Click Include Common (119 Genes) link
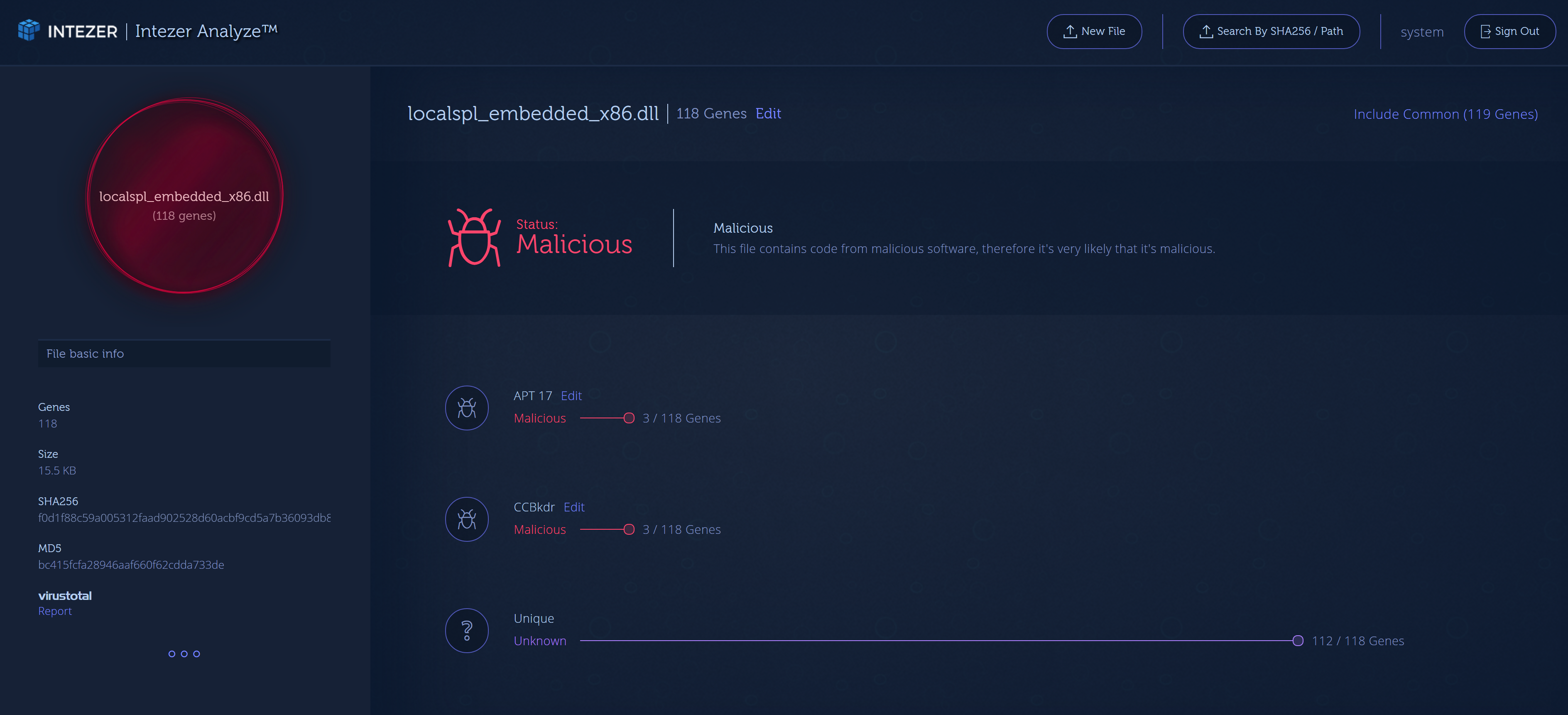Viewport: 1568px width, 715px height. point(1445,115)
